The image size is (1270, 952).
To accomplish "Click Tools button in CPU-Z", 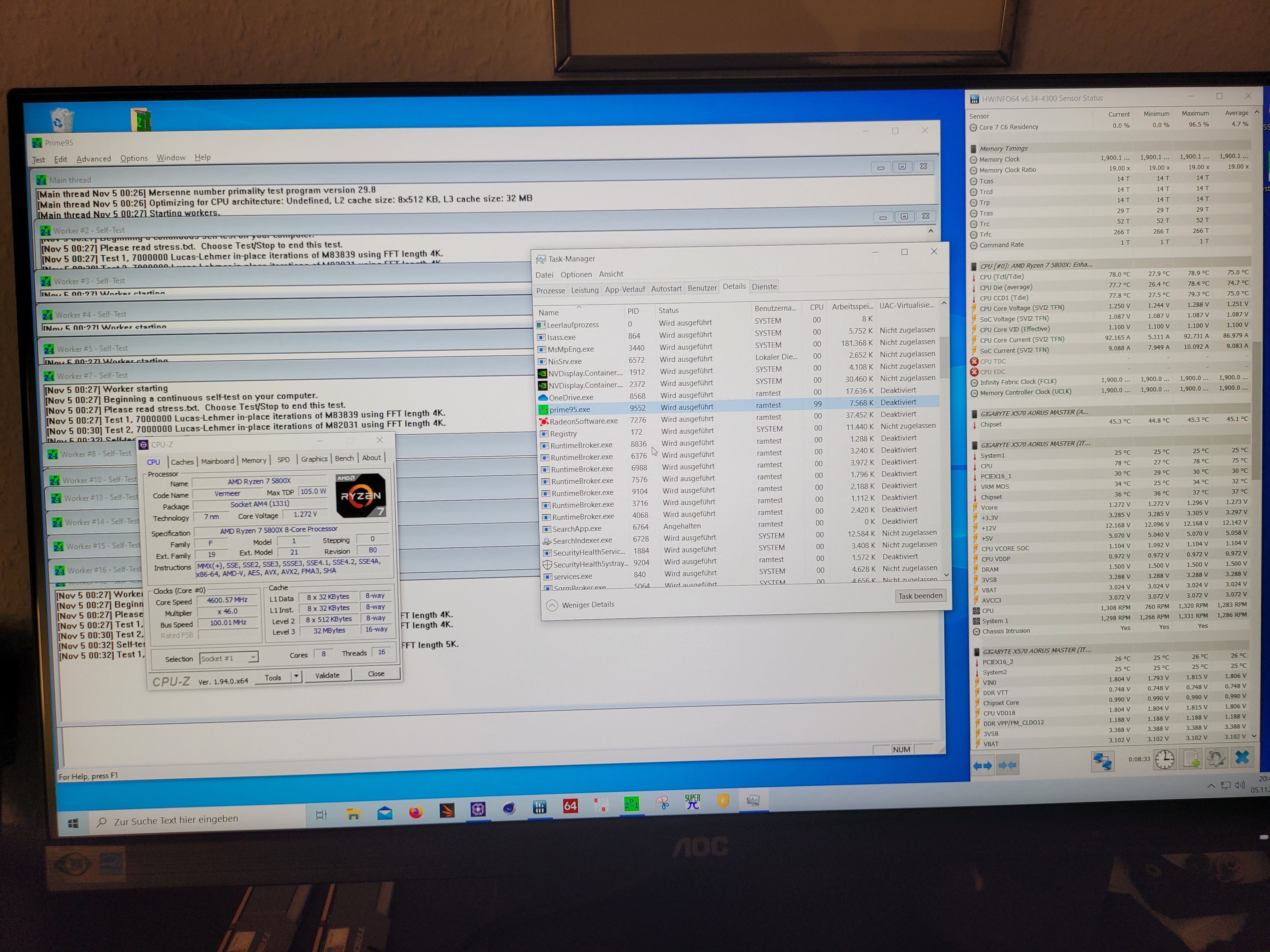I will tap(273, 677).
